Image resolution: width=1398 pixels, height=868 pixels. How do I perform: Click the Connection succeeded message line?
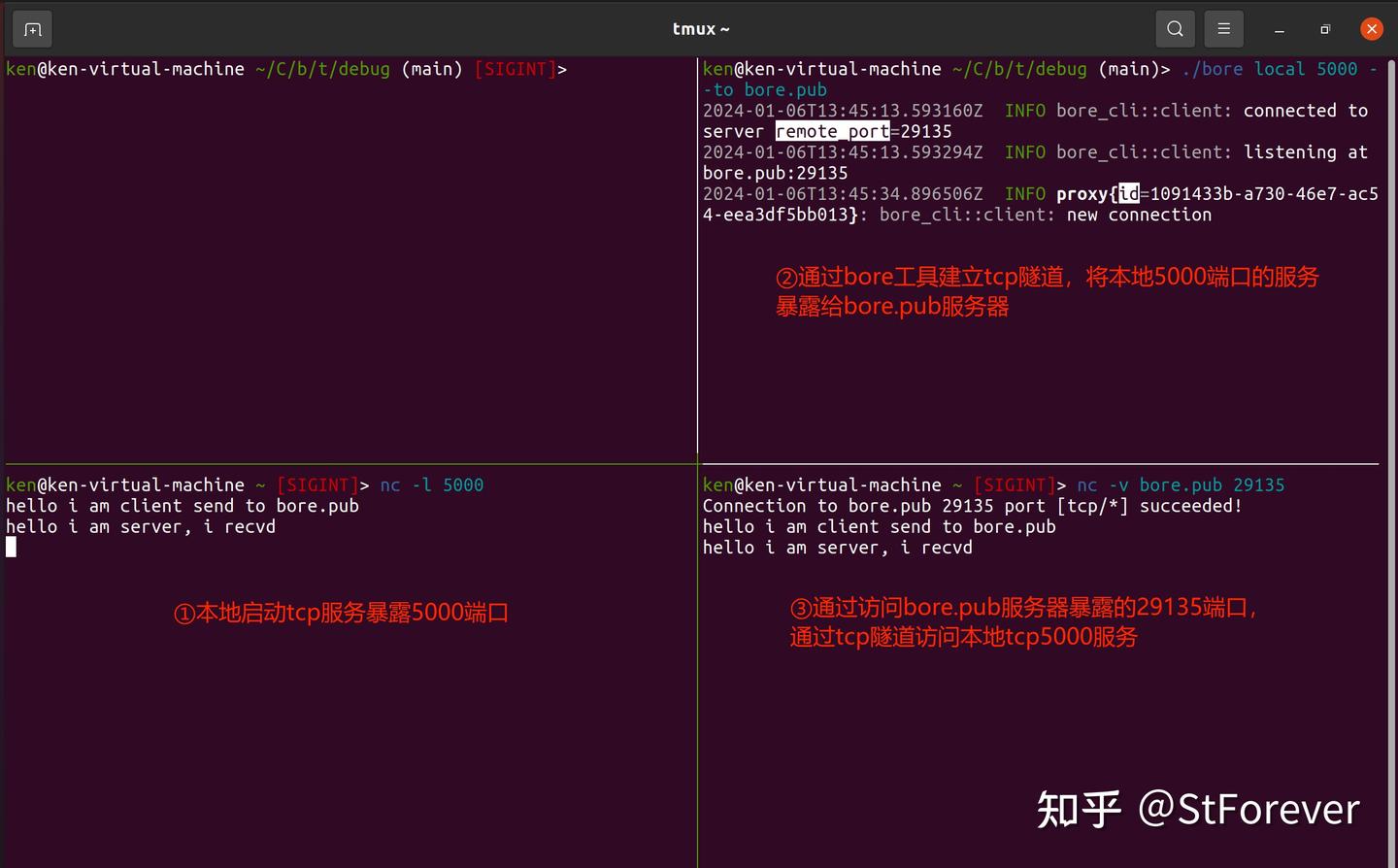coord(971,505)
